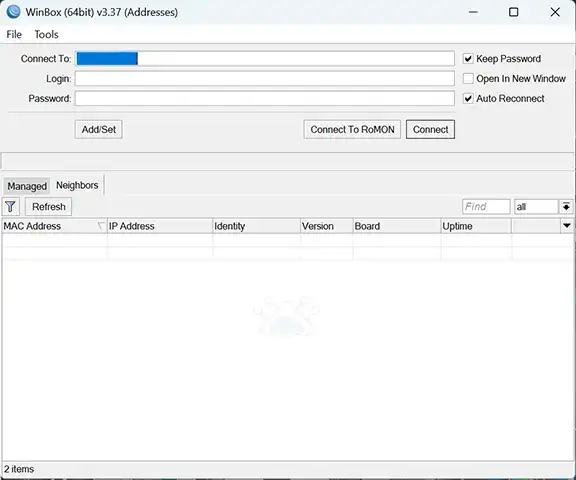Viewport: 576px width, 480px height.
Task: Click the Add/Set button
Action: pos(98,129)
